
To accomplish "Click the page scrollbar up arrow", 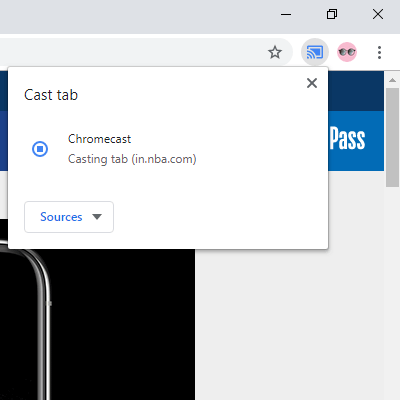I will point(392,80).
